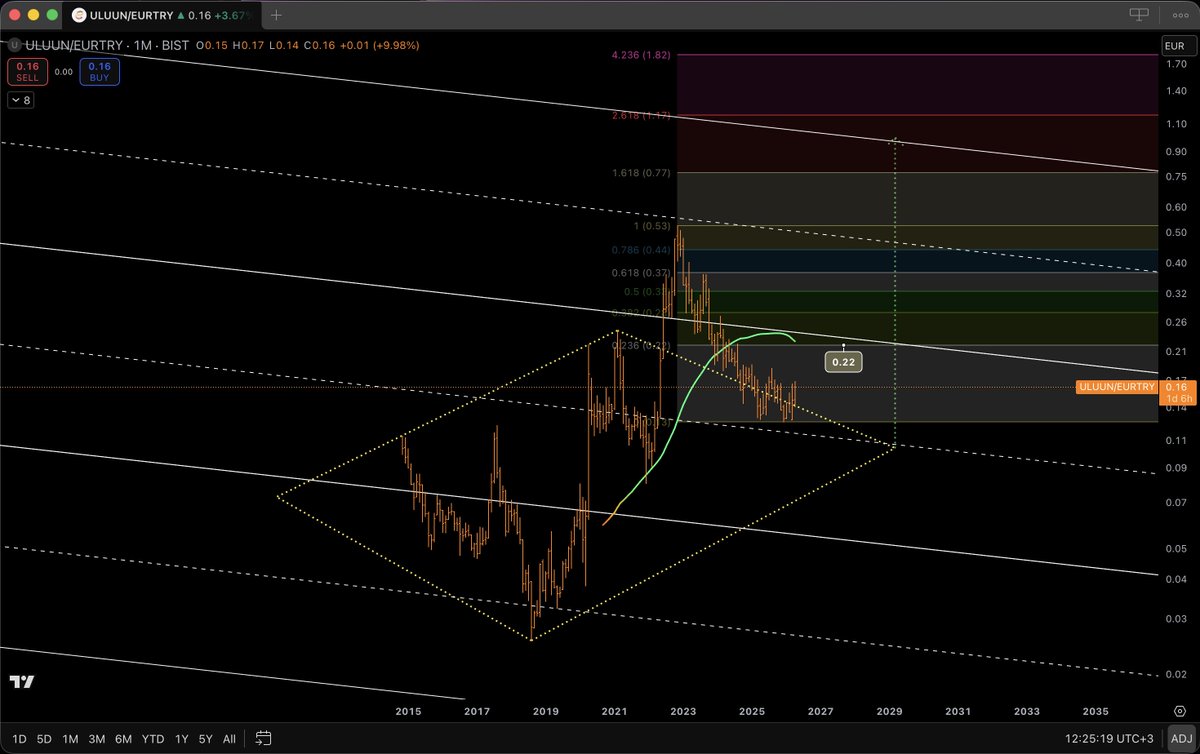This screenshot has height=754, width=1200.
Task: Click the 2015 label on time axis
Action: pos(408,712)
